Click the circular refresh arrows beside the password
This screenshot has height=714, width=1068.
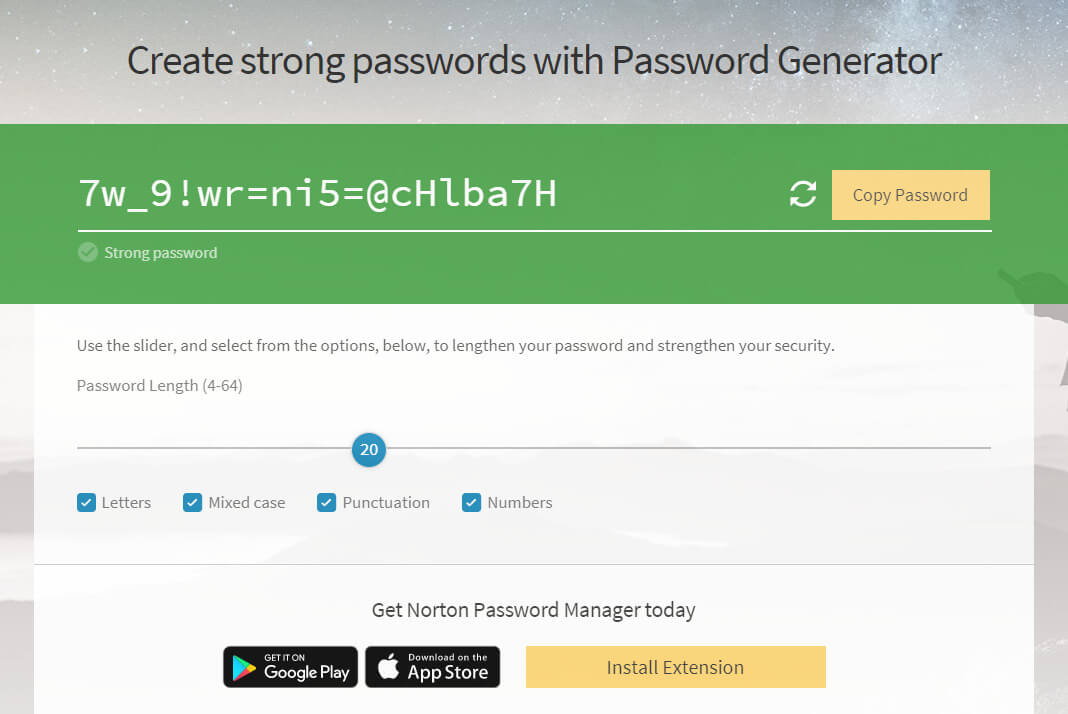[802, 195]
